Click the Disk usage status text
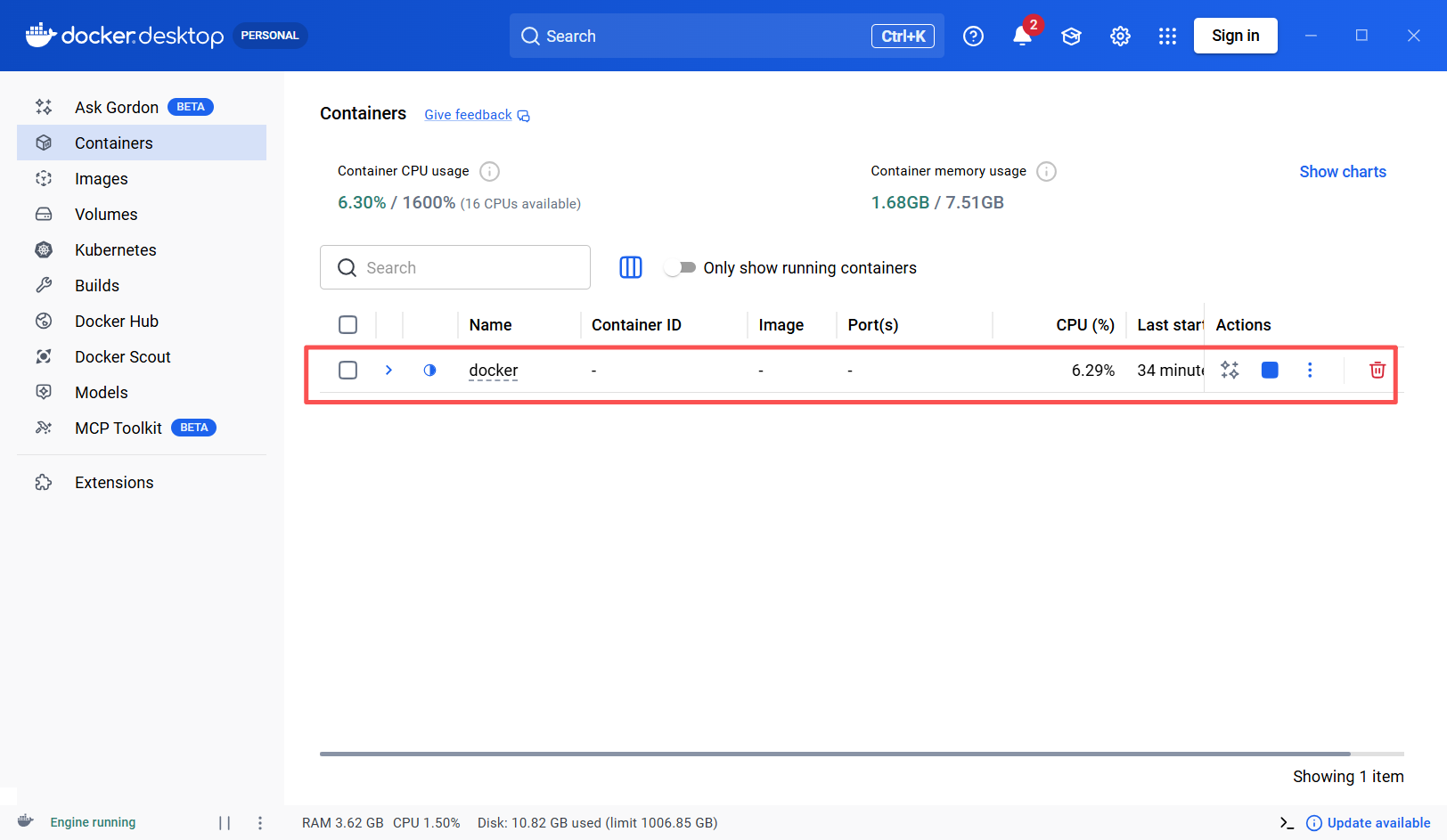Image resolution: width=1447 pixels, height=840 pixels. (x=597, y=823)
